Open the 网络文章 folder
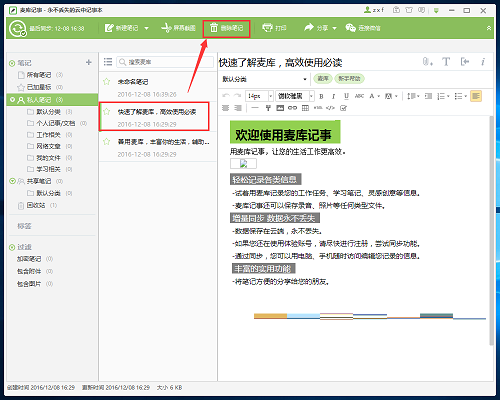Screen dimensions: 500x400 [x=49, y=146]
